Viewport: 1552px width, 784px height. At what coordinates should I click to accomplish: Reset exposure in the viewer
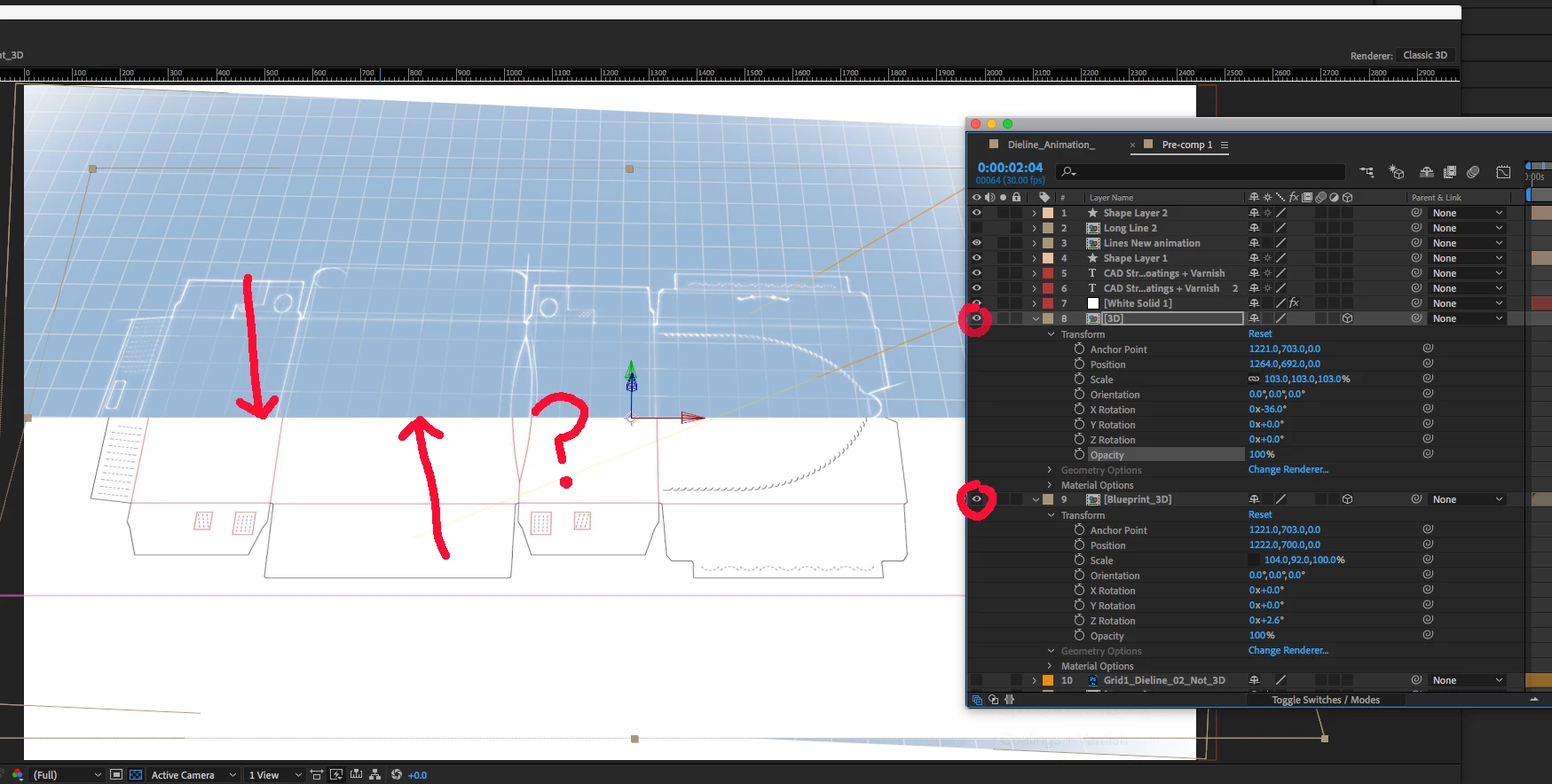pyautogui.click(x=397, y=774)
